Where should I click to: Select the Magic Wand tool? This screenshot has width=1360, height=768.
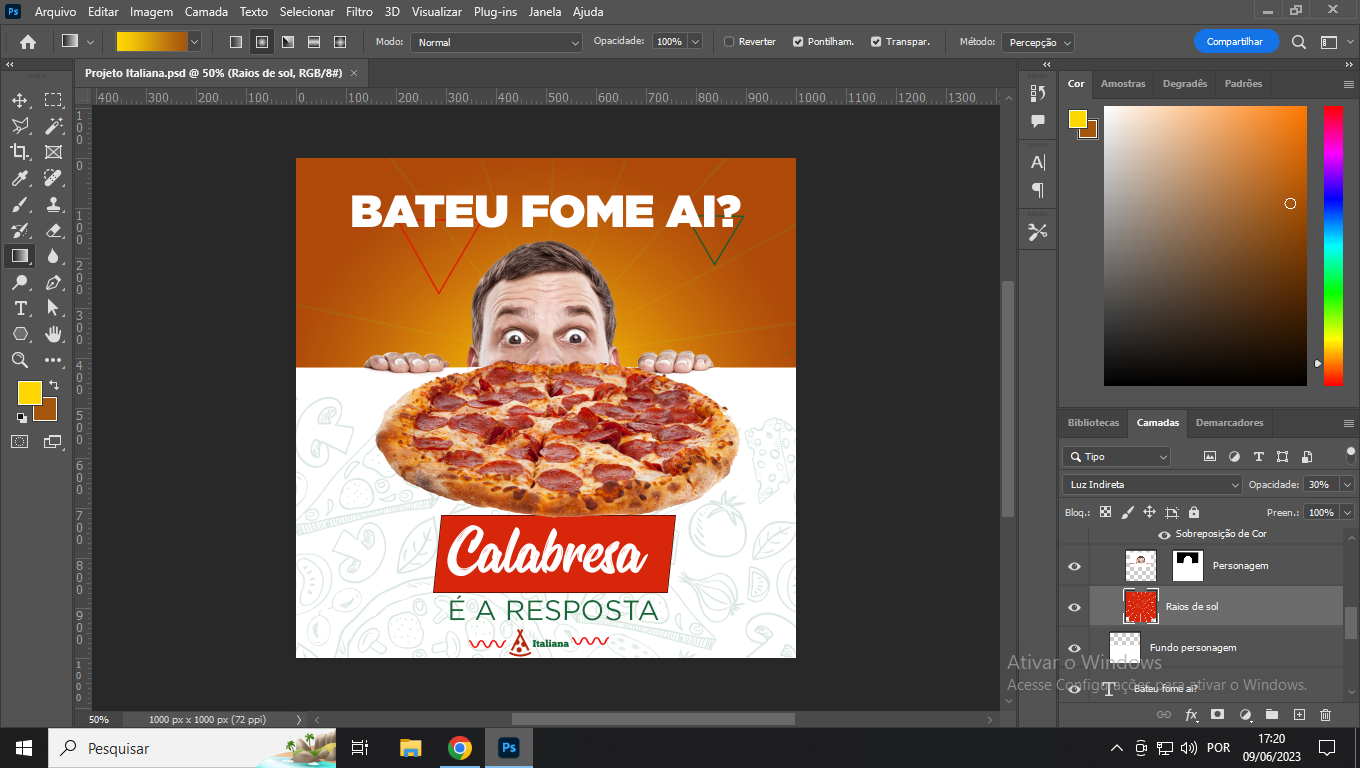tap(53, 126)
